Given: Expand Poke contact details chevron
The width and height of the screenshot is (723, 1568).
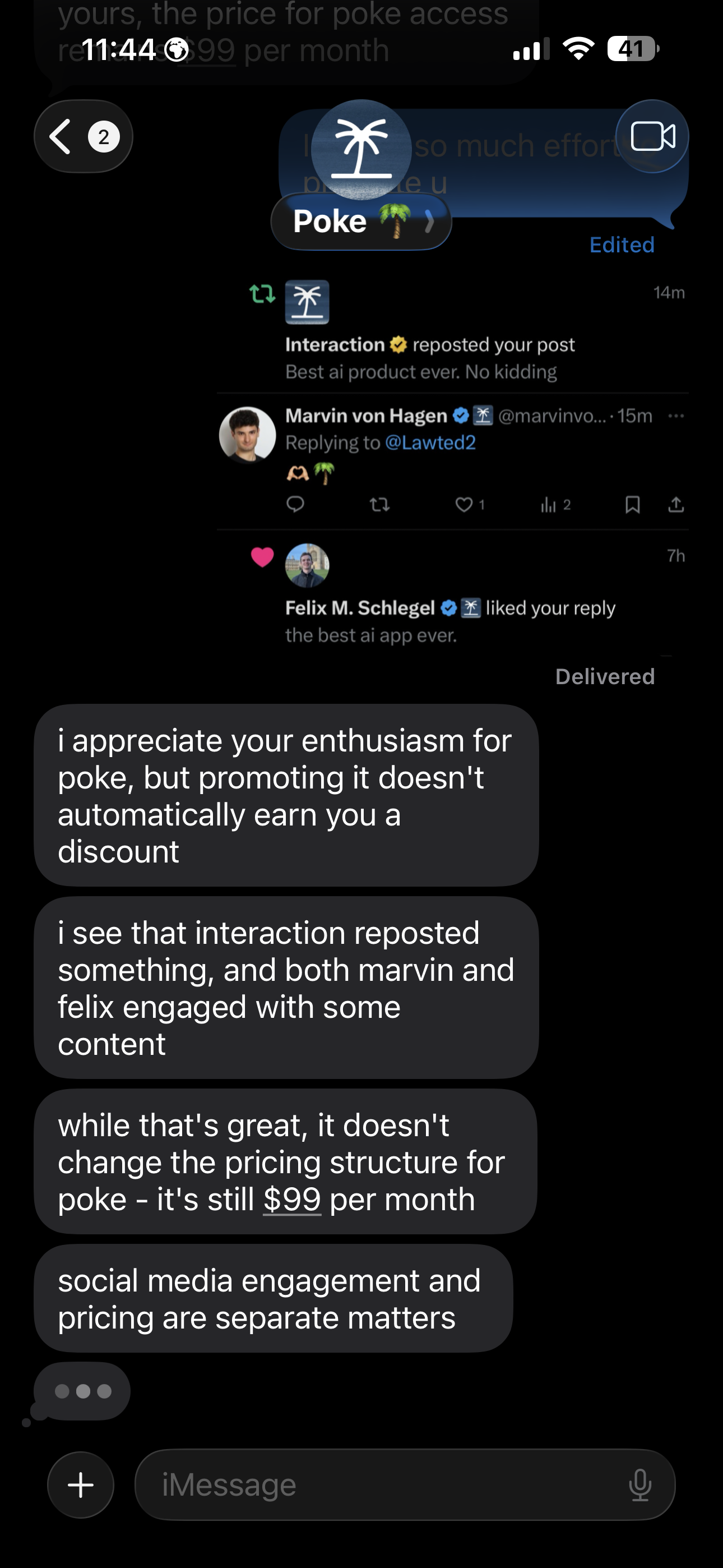Looking at the screenshot, I should [x=429, y=222].
